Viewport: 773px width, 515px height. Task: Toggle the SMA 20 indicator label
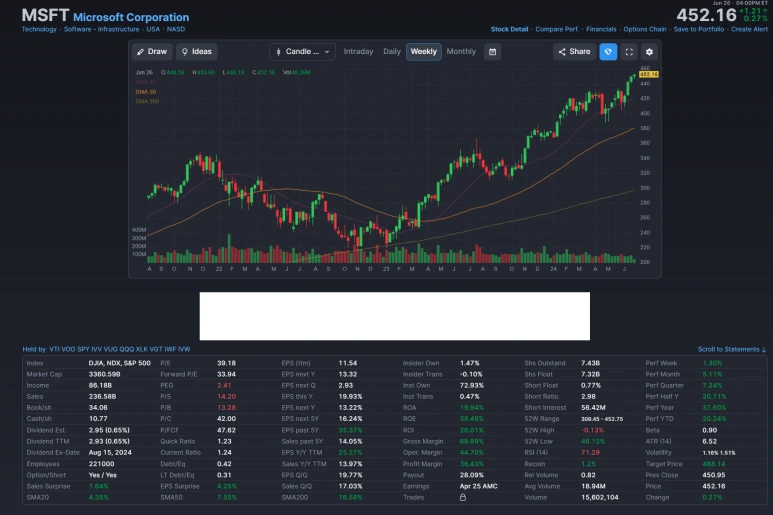[x=146, y=82]
